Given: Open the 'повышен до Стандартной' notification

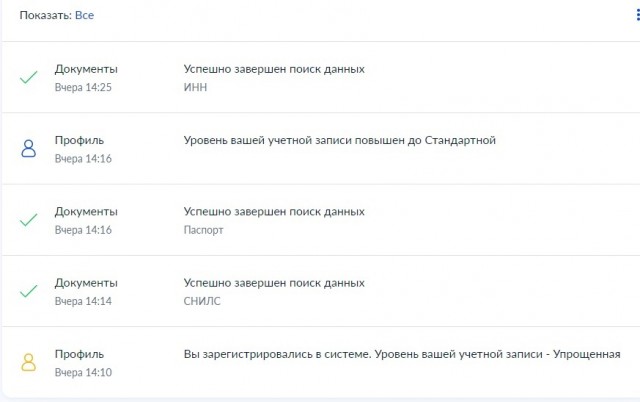Looking at the screenshot, I should pyautogui.click(x=320, y=149).
